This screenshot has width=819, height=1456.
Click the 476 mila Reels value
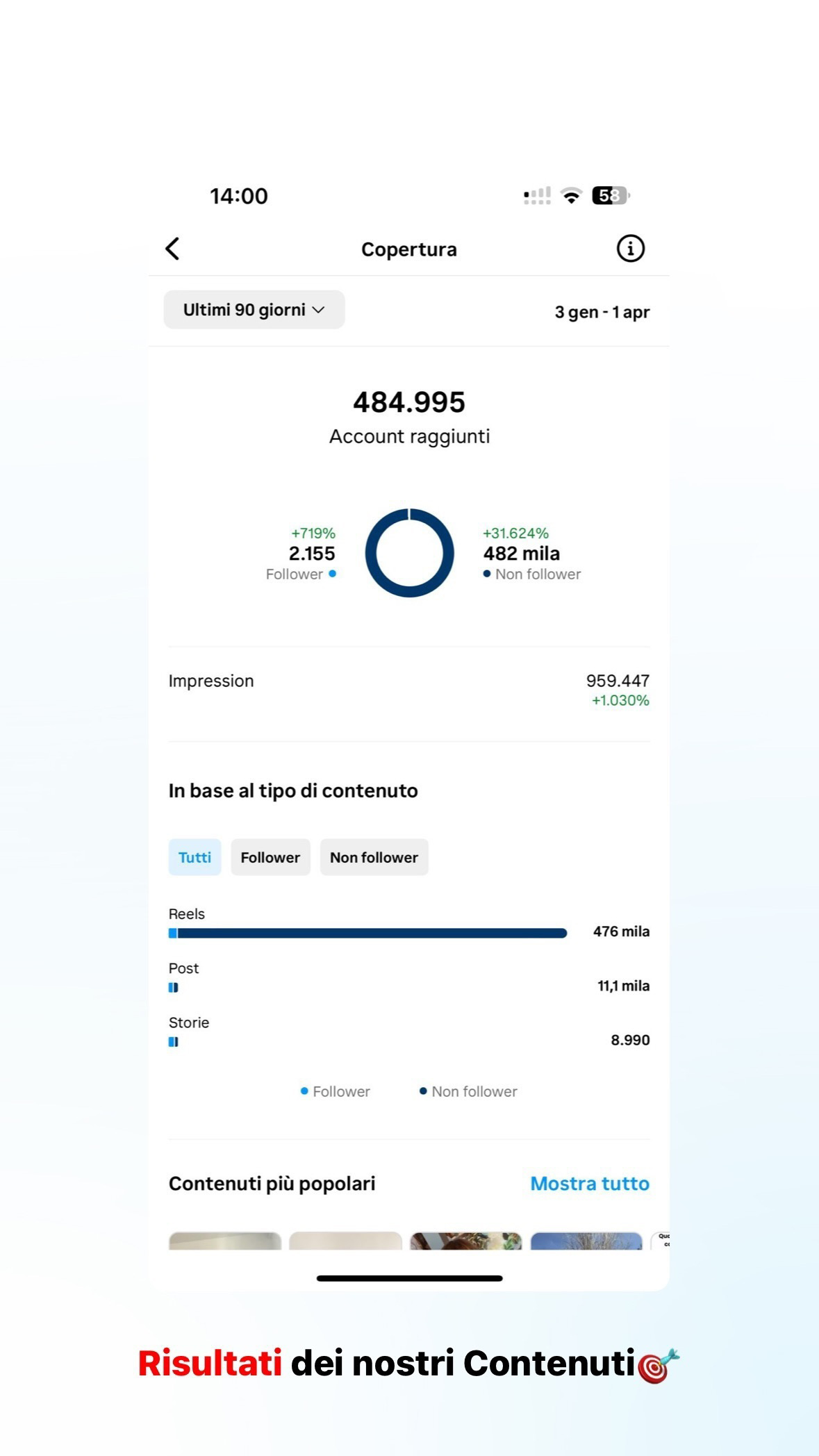pyautogui.click(x=621, y=932)
